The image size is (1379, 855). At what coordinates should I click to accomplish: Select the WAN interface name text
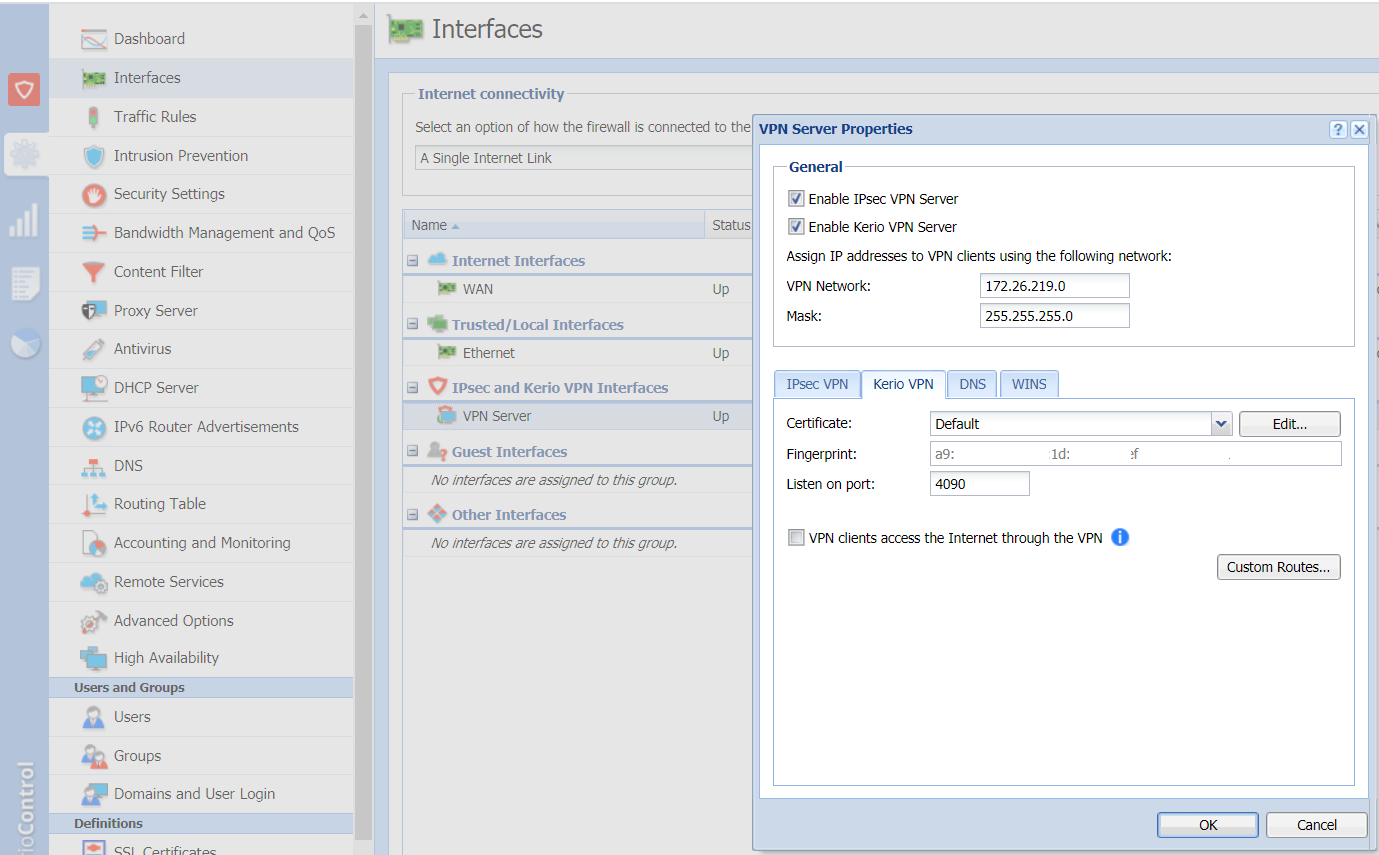pyautogui.click(x=477, y=289)
